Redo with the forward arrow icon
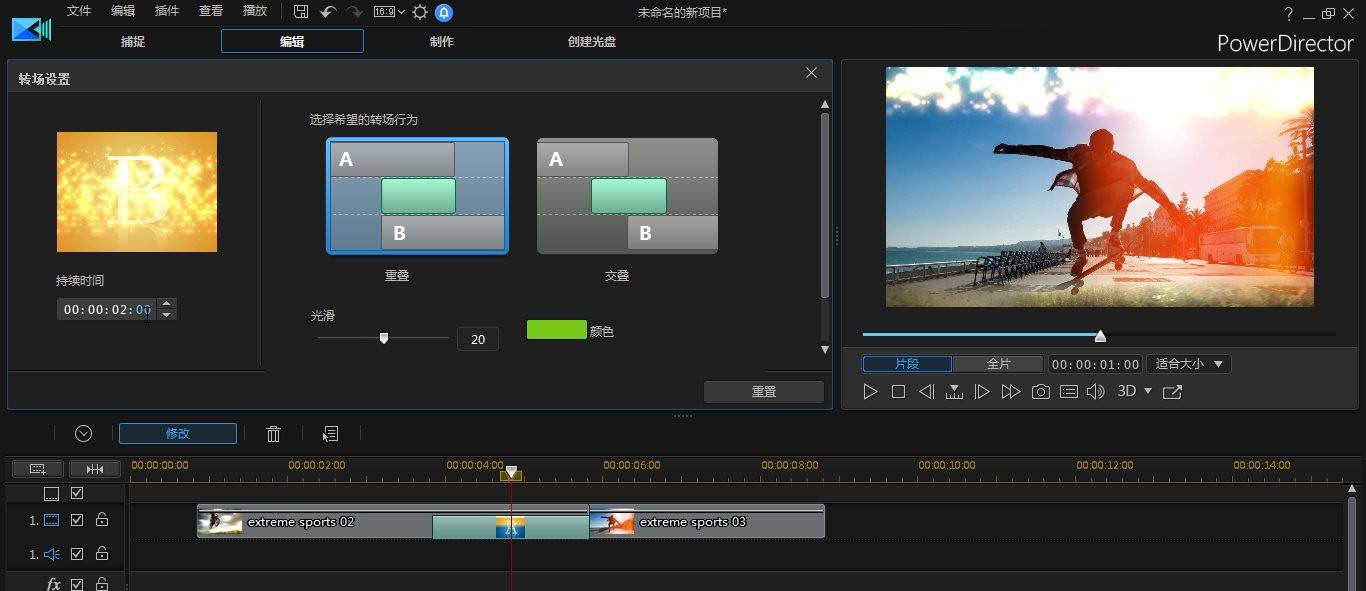This screenshot has height=591, width=1366. click(354, 12)
